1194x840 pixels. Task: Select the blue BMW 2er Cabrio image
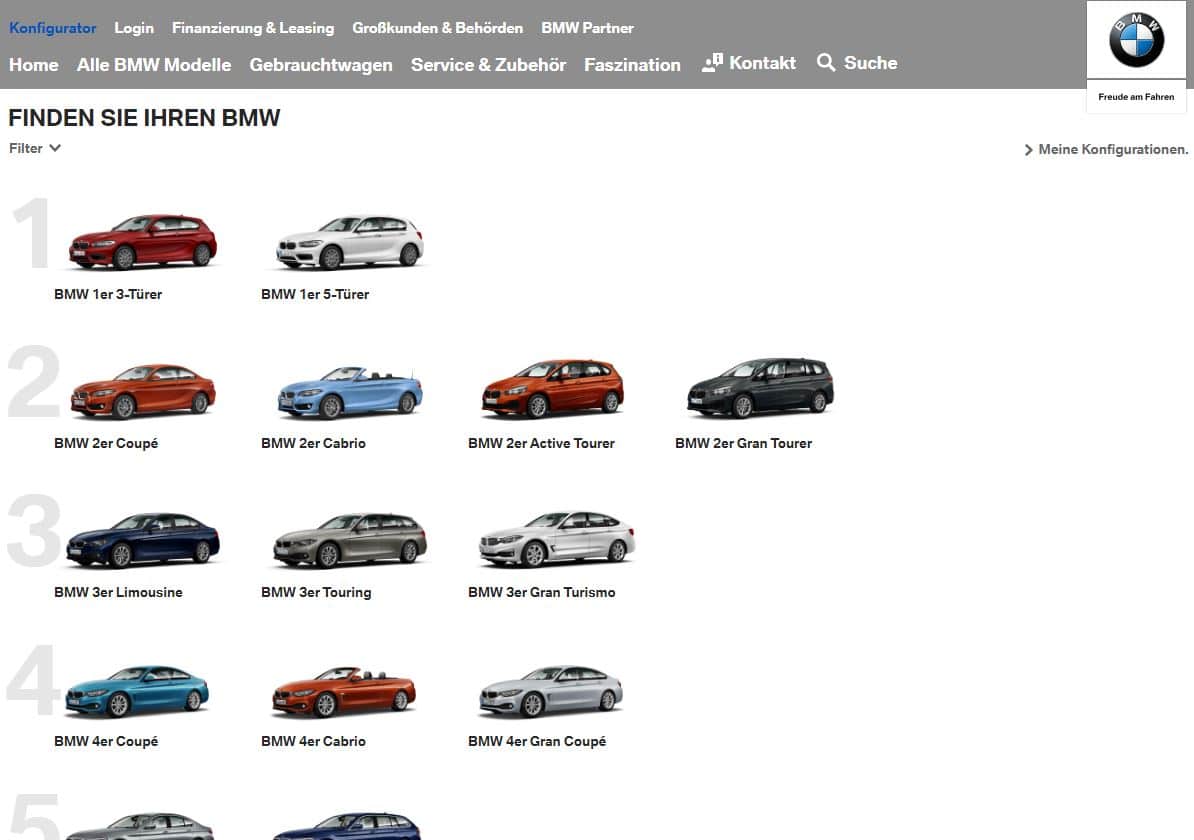click(350, 392)
